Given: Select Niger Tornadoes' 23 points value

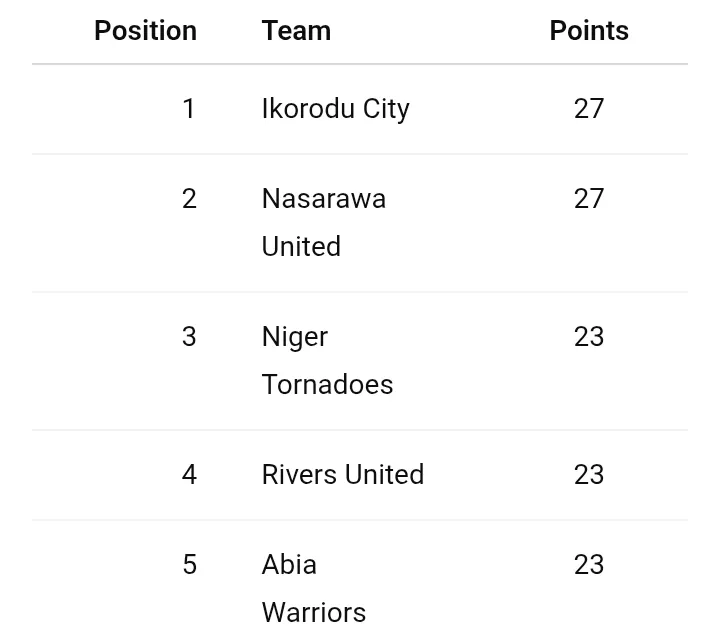Looking at the screenshot, I should click(x=589, y=337).
